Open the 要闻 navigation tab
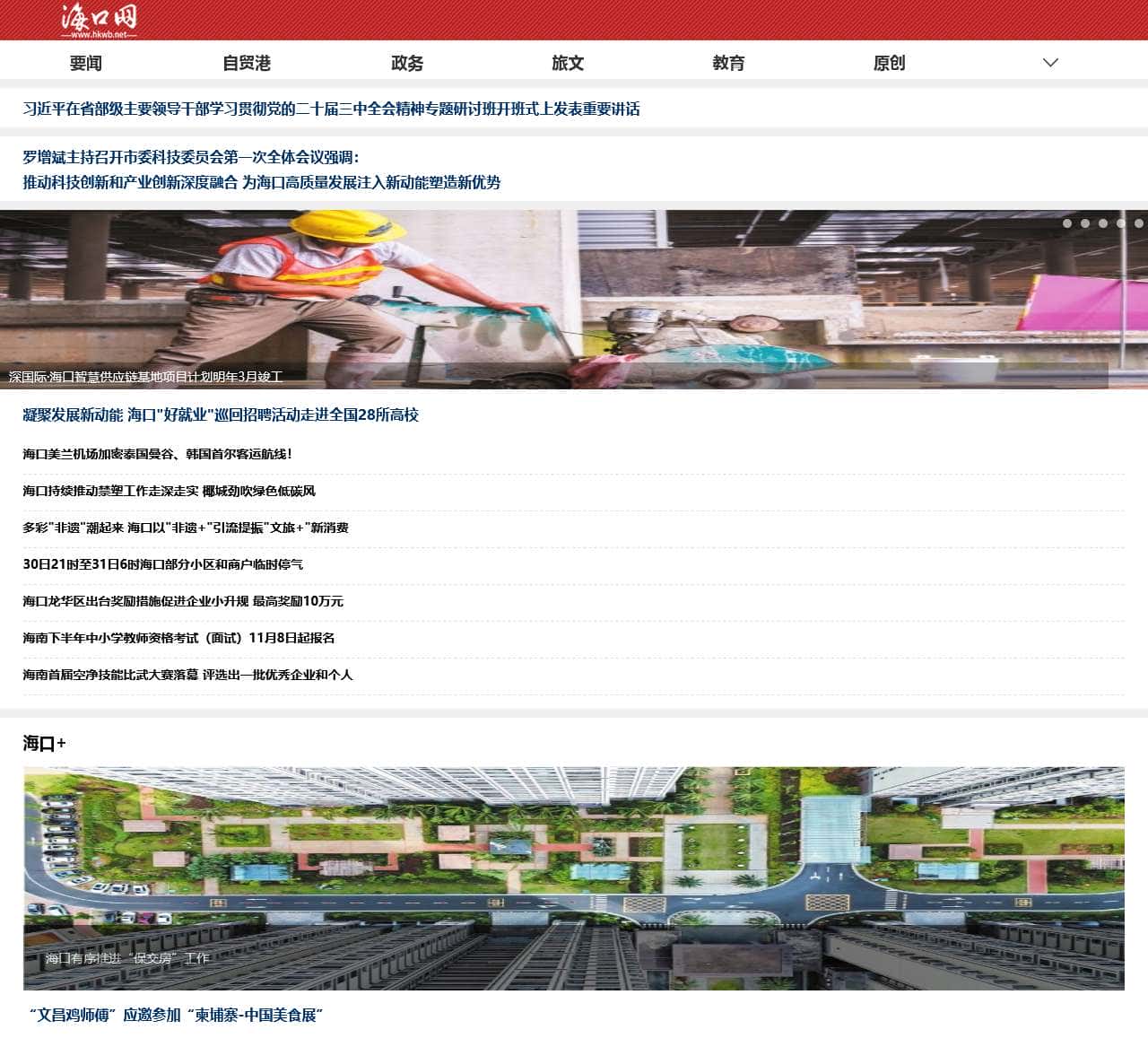Viewport: 1148px width, 1047px height. 86,63
